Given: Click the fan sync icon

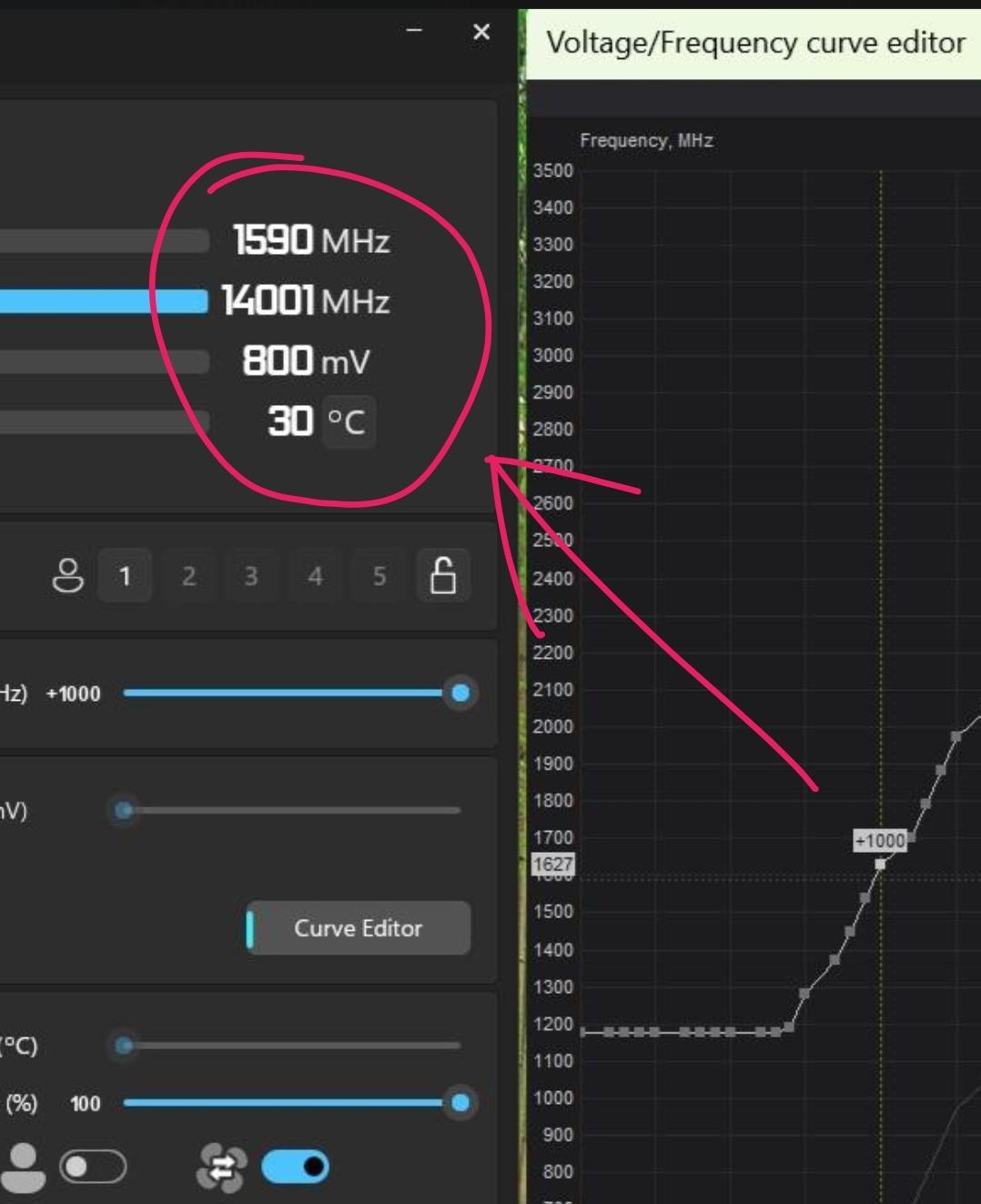Looking at the screenshot, I should coord(221,1169).
